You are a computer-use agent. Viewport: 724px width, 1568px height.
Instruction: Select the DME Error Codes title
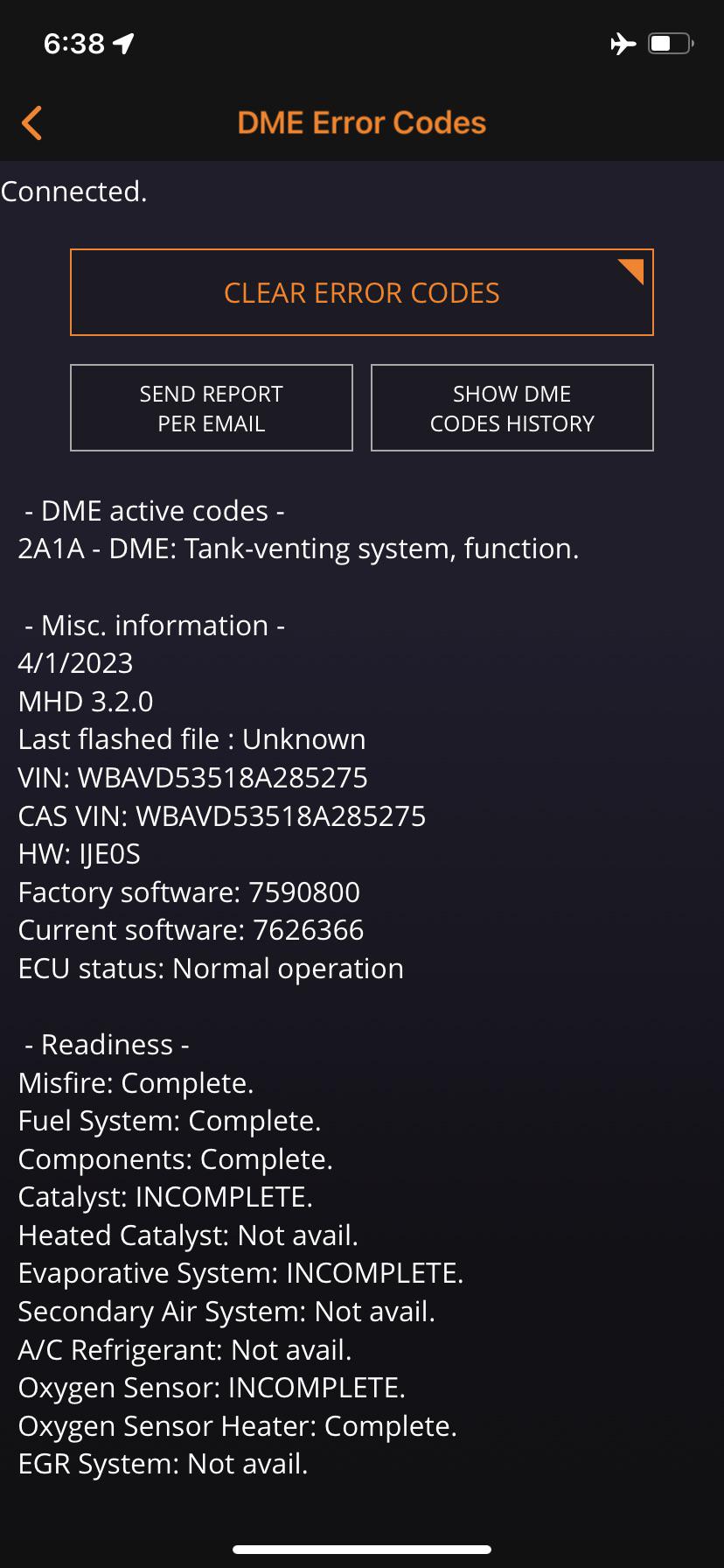tap(361, 122)
